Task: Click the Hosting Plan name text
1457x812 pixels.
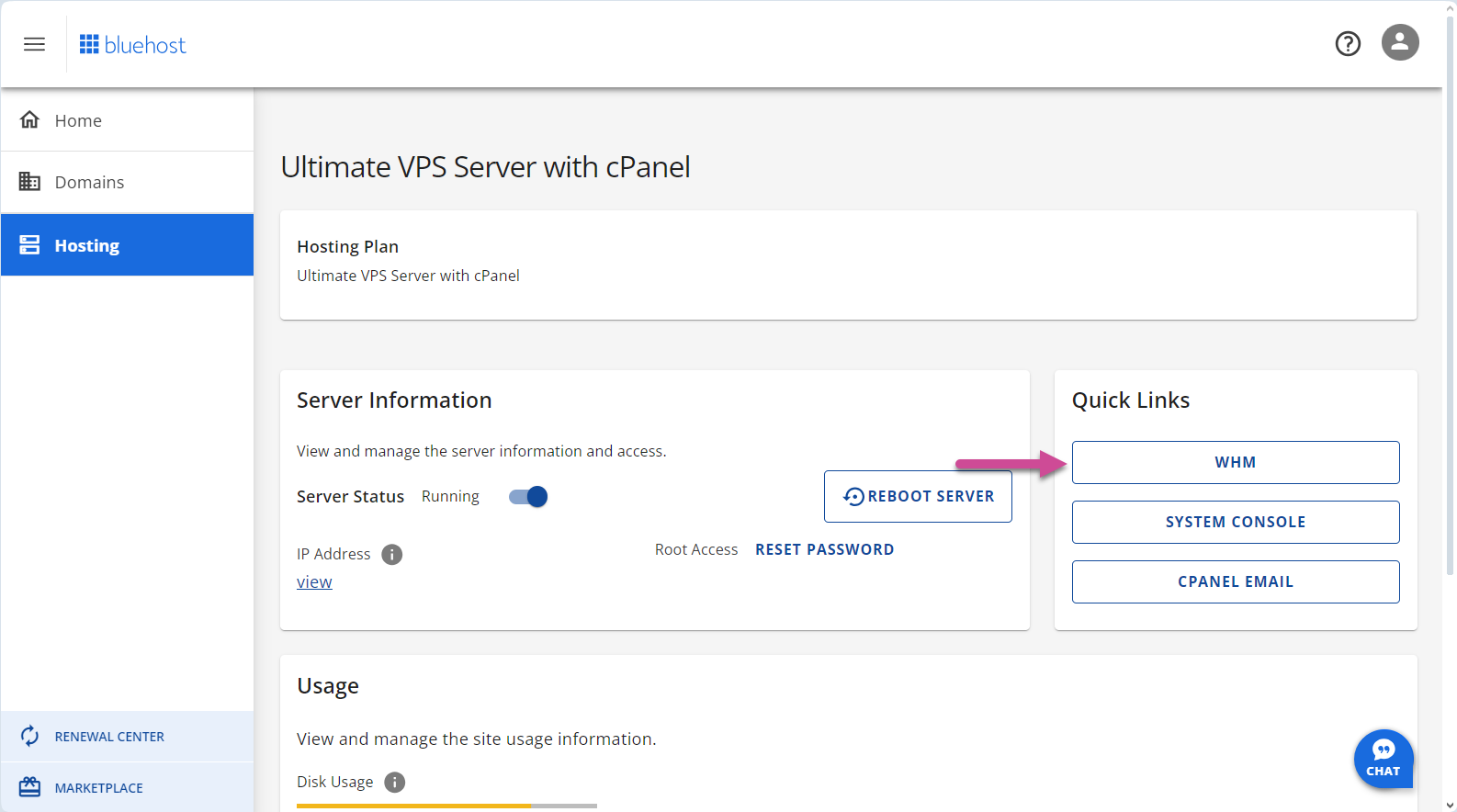Action: [408, 276]
